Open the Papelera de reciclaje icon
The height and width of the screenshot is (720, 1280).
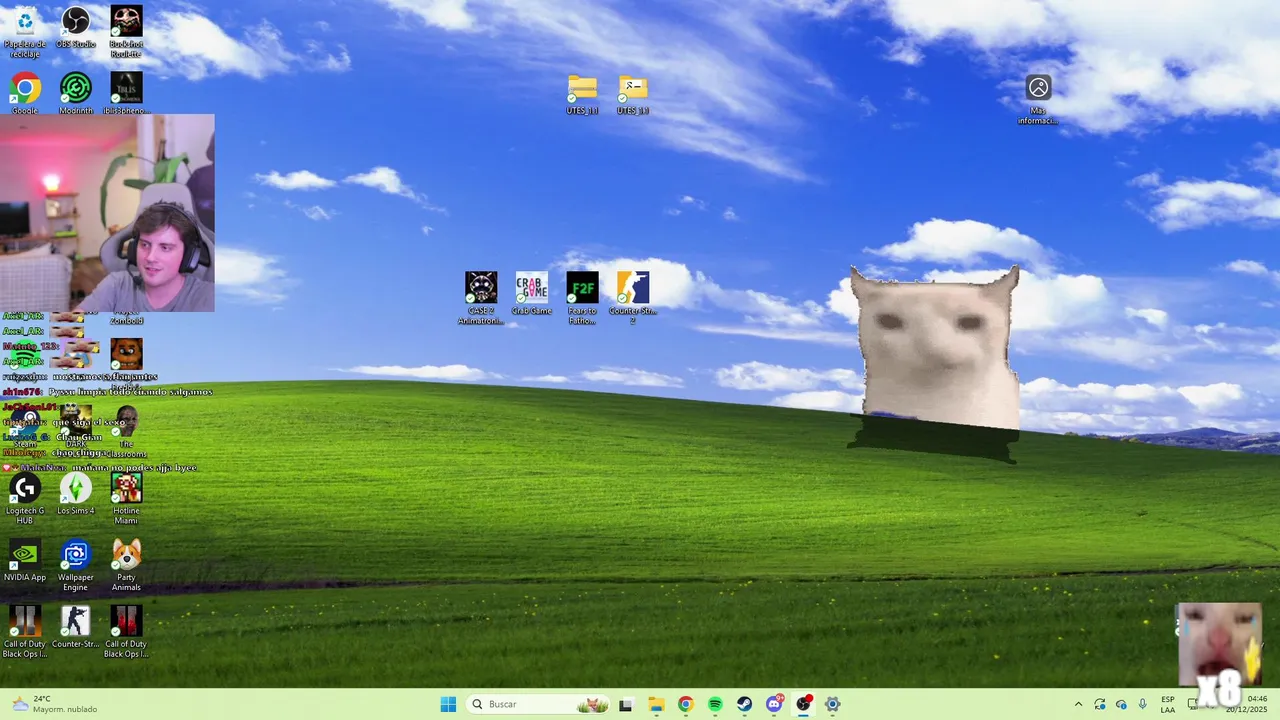point(25,31)
